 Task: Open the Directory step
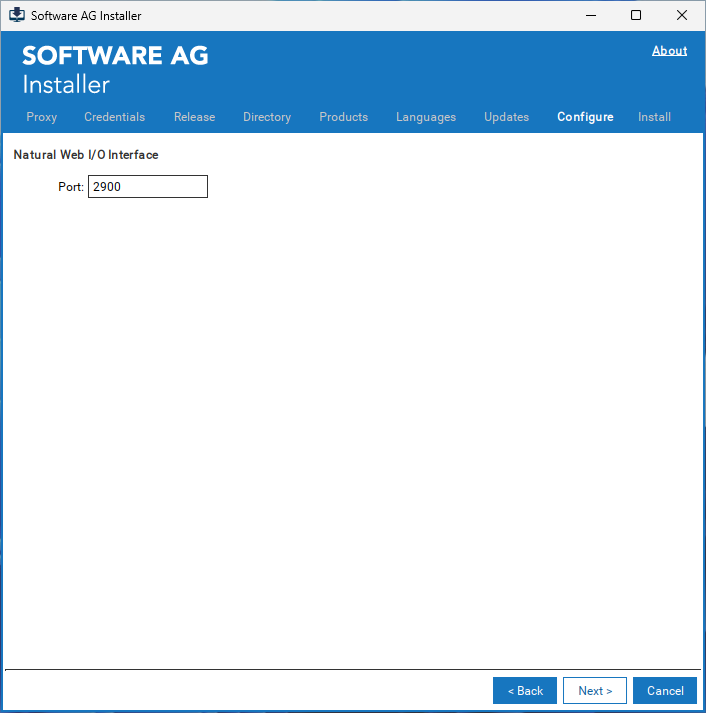[267, 117]
